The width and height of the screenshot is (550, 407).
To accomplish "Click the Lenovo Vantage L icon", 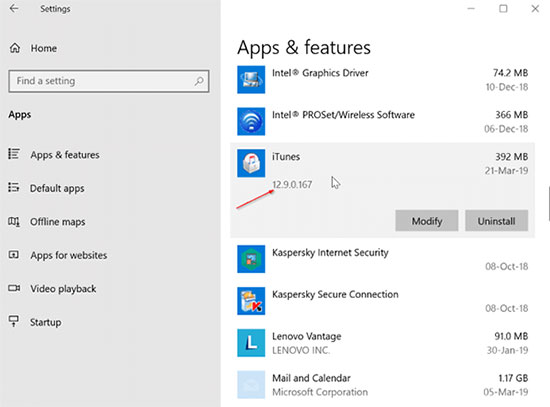I will 251,343.
